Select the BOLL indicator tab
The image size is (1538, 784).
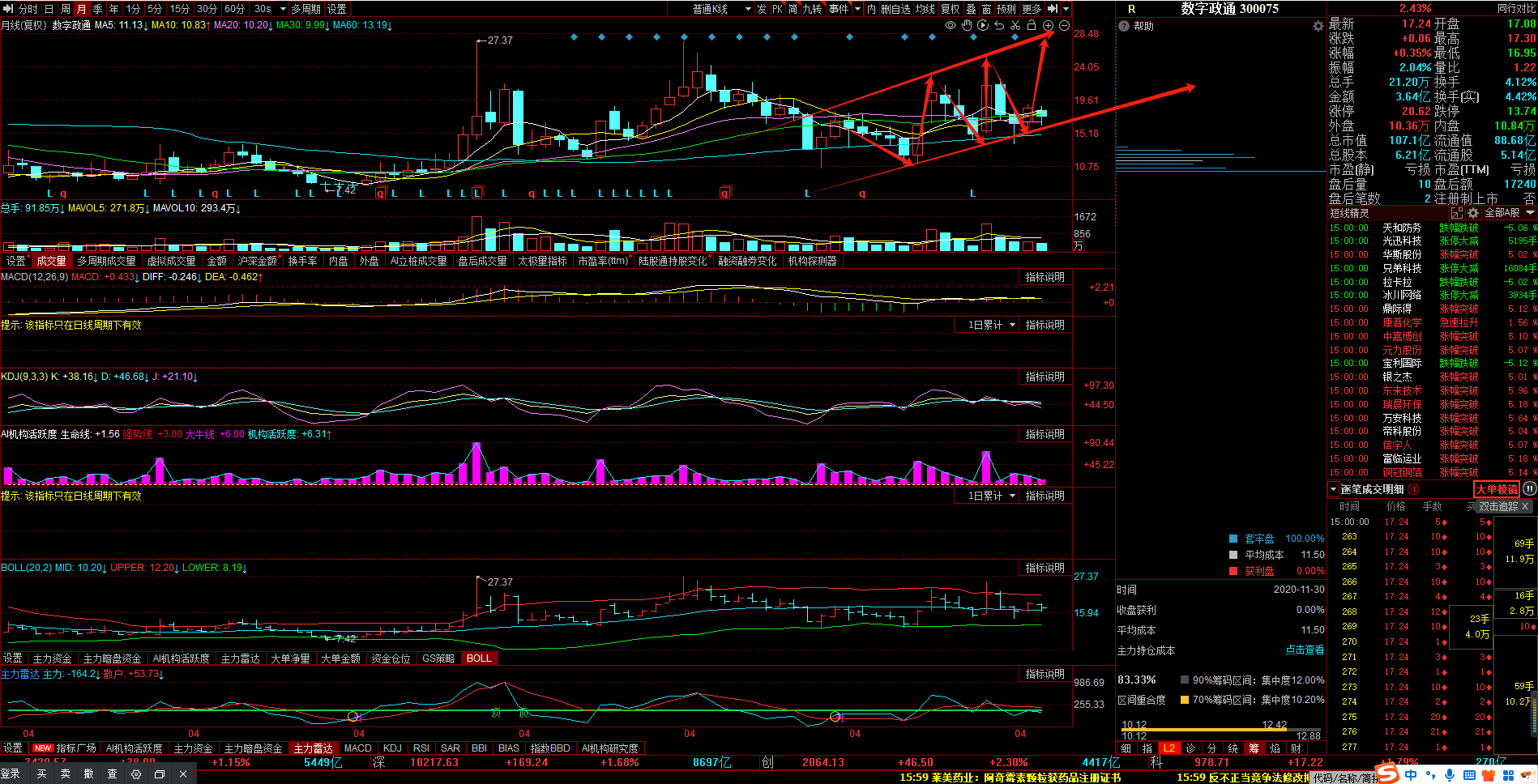point(478,658)
